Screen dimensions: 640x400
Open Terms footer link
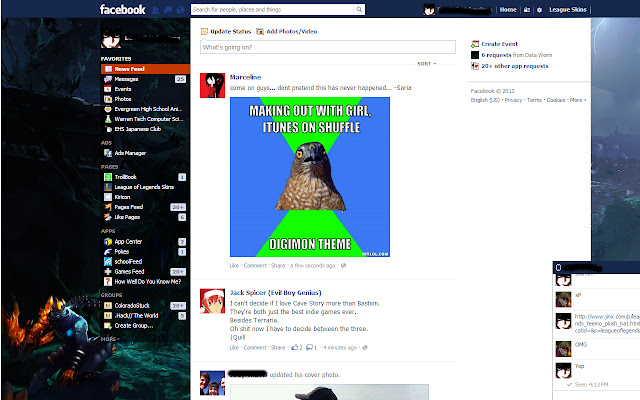tap(534, 100)
